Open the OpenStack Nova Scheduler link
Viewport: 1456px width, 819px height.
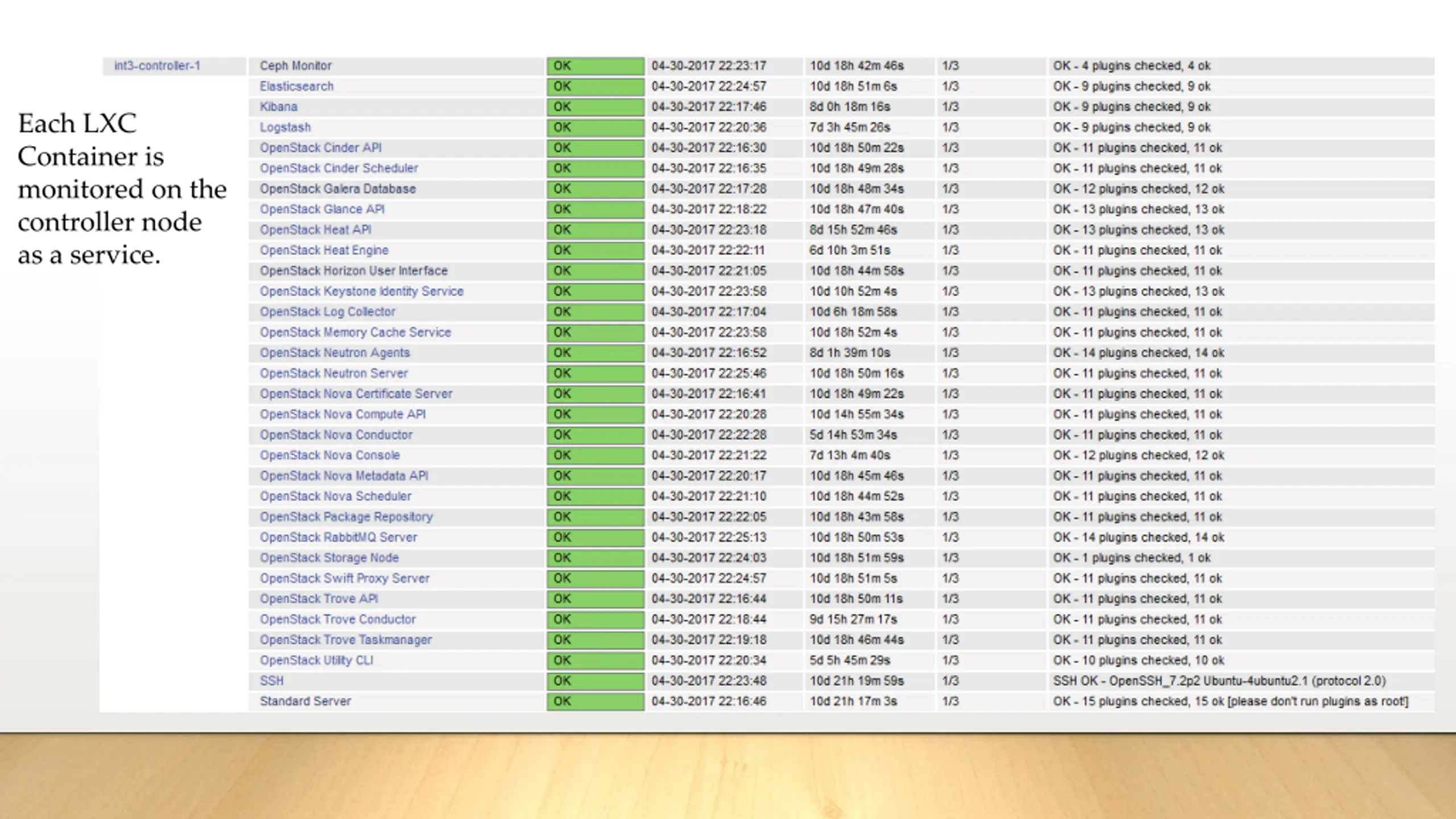335,496
